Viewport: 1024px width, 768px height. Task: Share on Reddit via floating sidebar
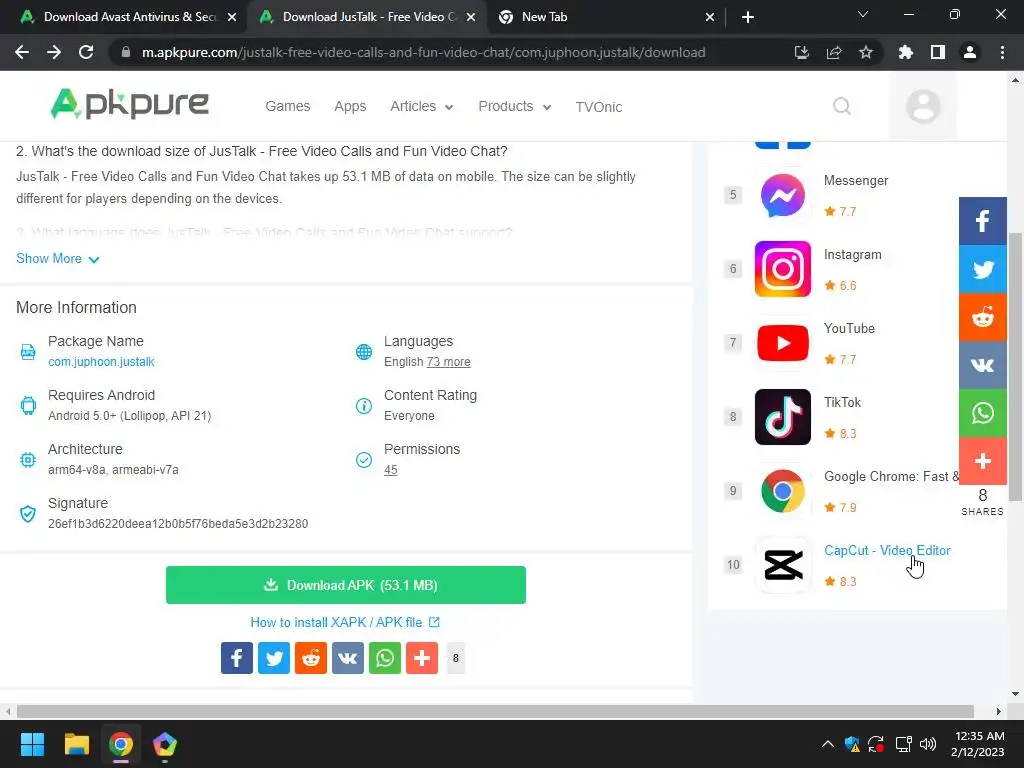(982, 317)
